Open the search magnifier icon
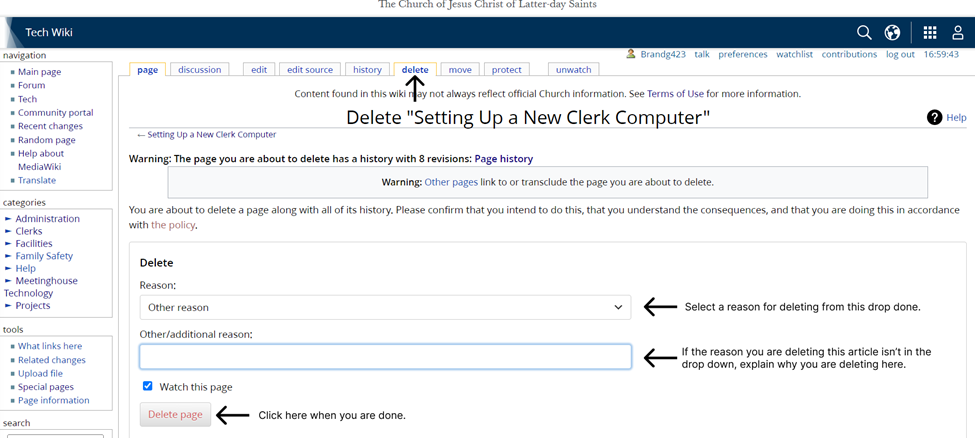The image size is (975, 438). [x=864, y=32]
